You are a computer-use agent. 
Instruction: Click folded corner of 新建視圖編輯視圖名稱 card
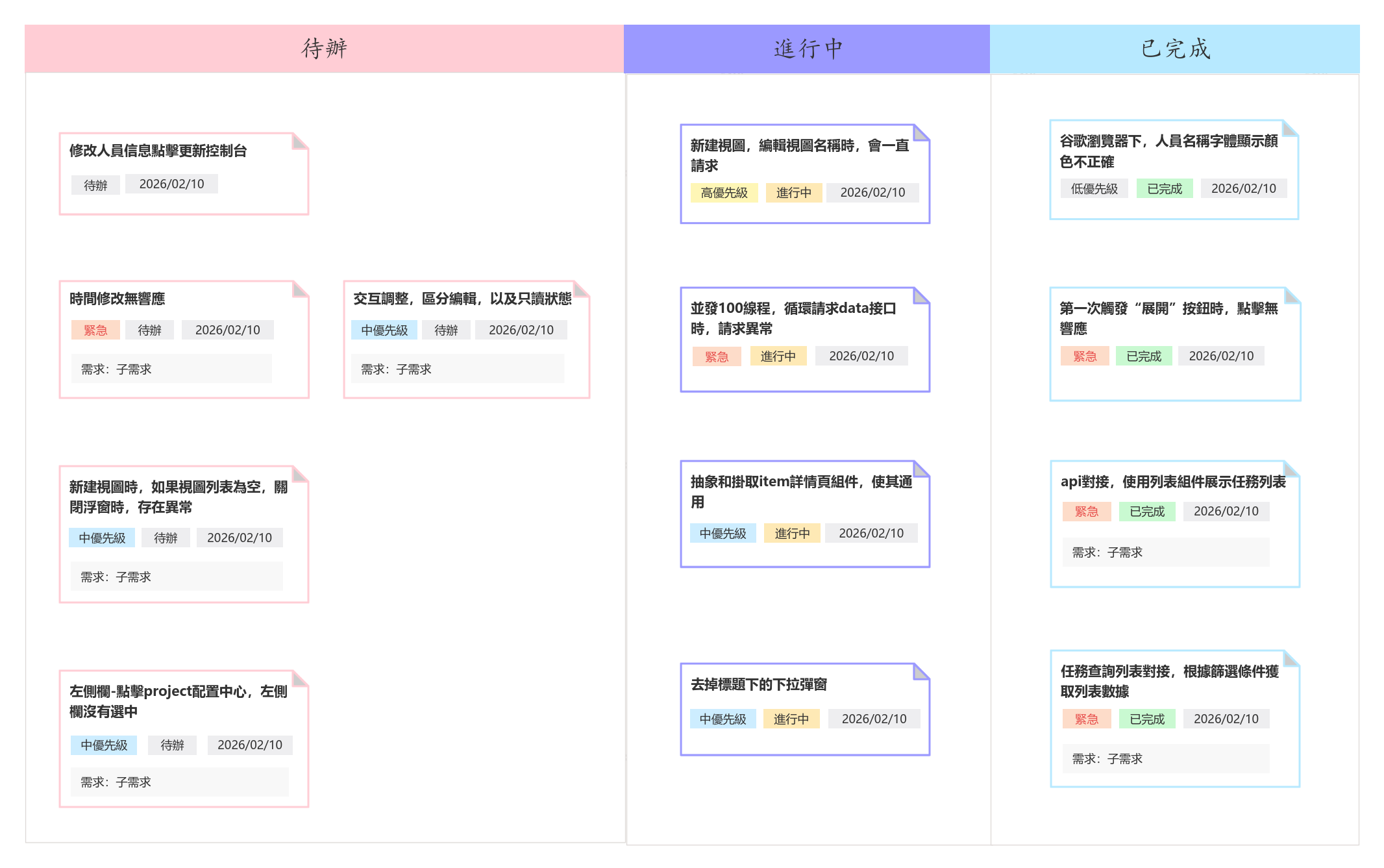click(921, 132)
